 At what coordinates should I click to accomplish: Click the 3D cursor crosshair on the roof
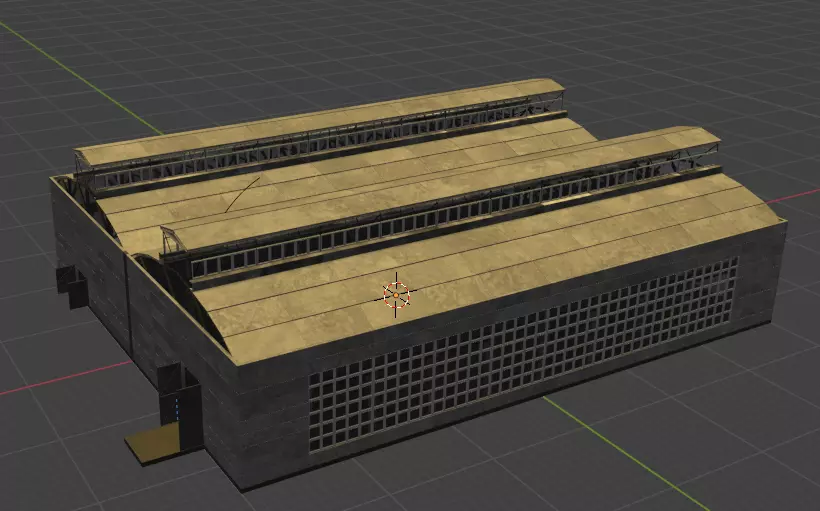[396, 295]
